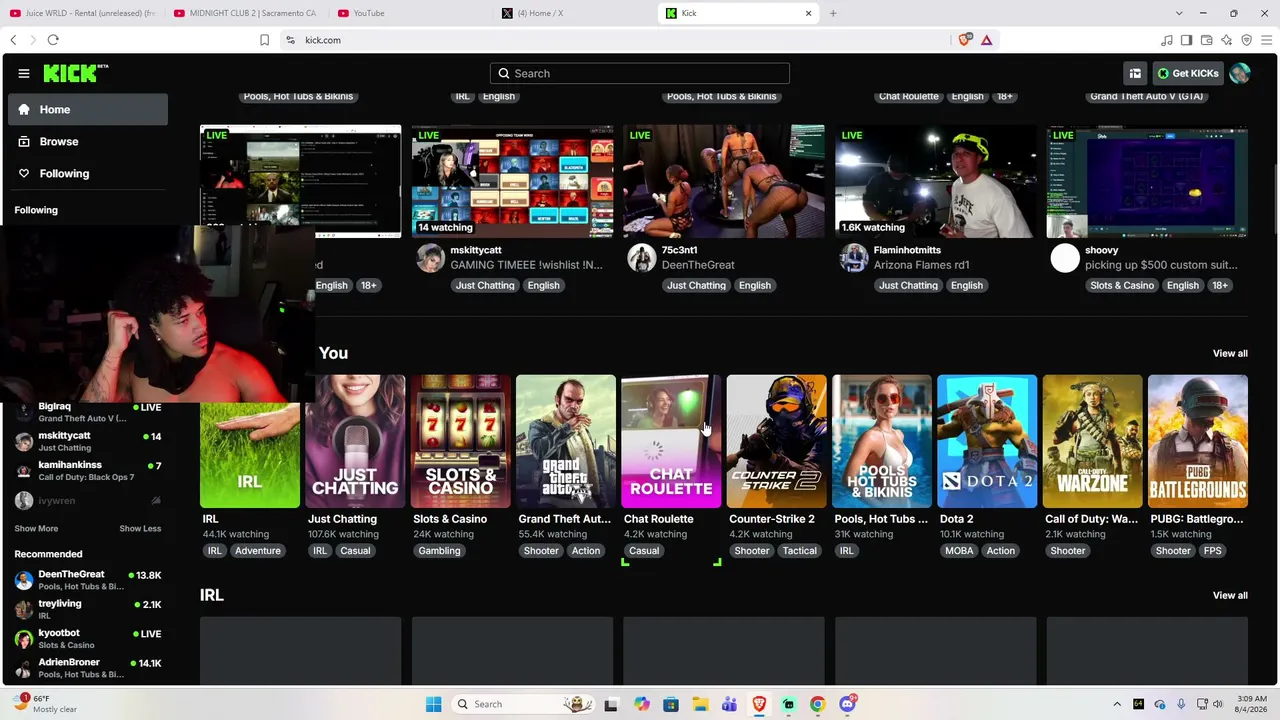Viewport: 1280px width, 720px height.
Task: Open the PUBG Battlegrounds category card
Action: pos(1198,441)
